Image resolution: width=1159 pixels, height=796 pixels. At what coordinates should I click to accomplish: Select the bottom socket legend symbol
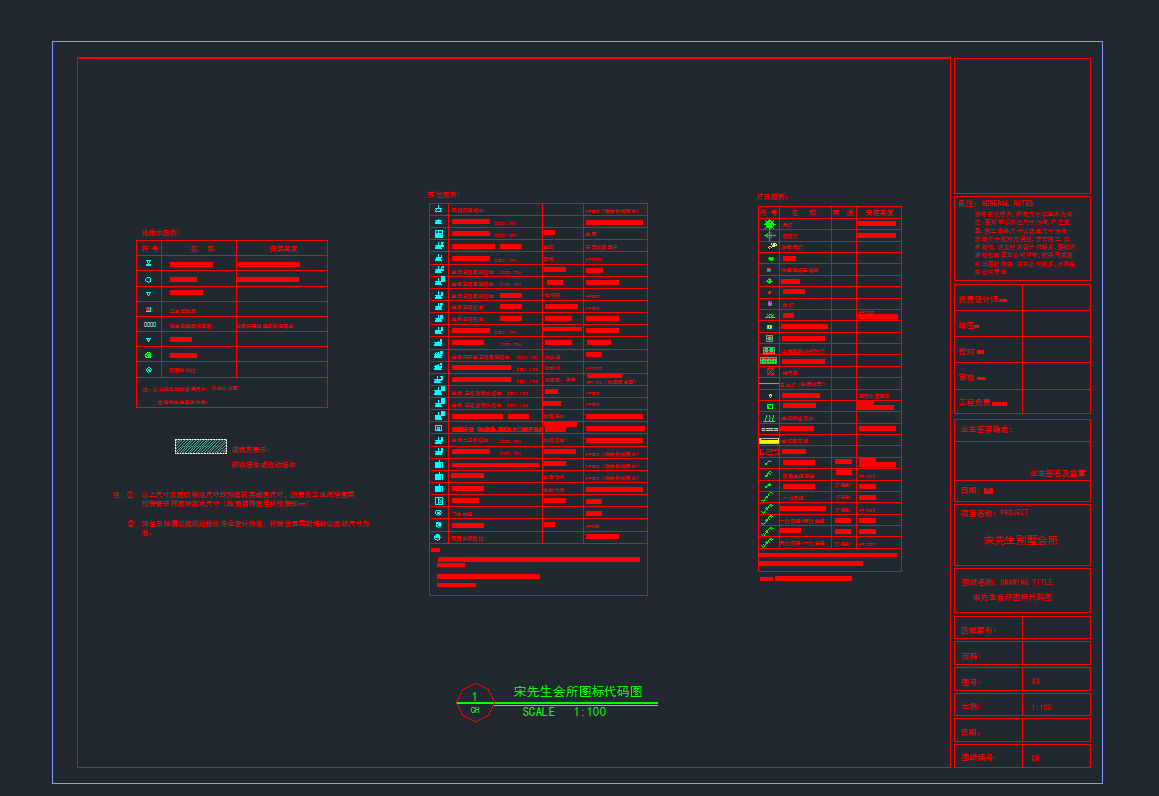click(439, 537)
